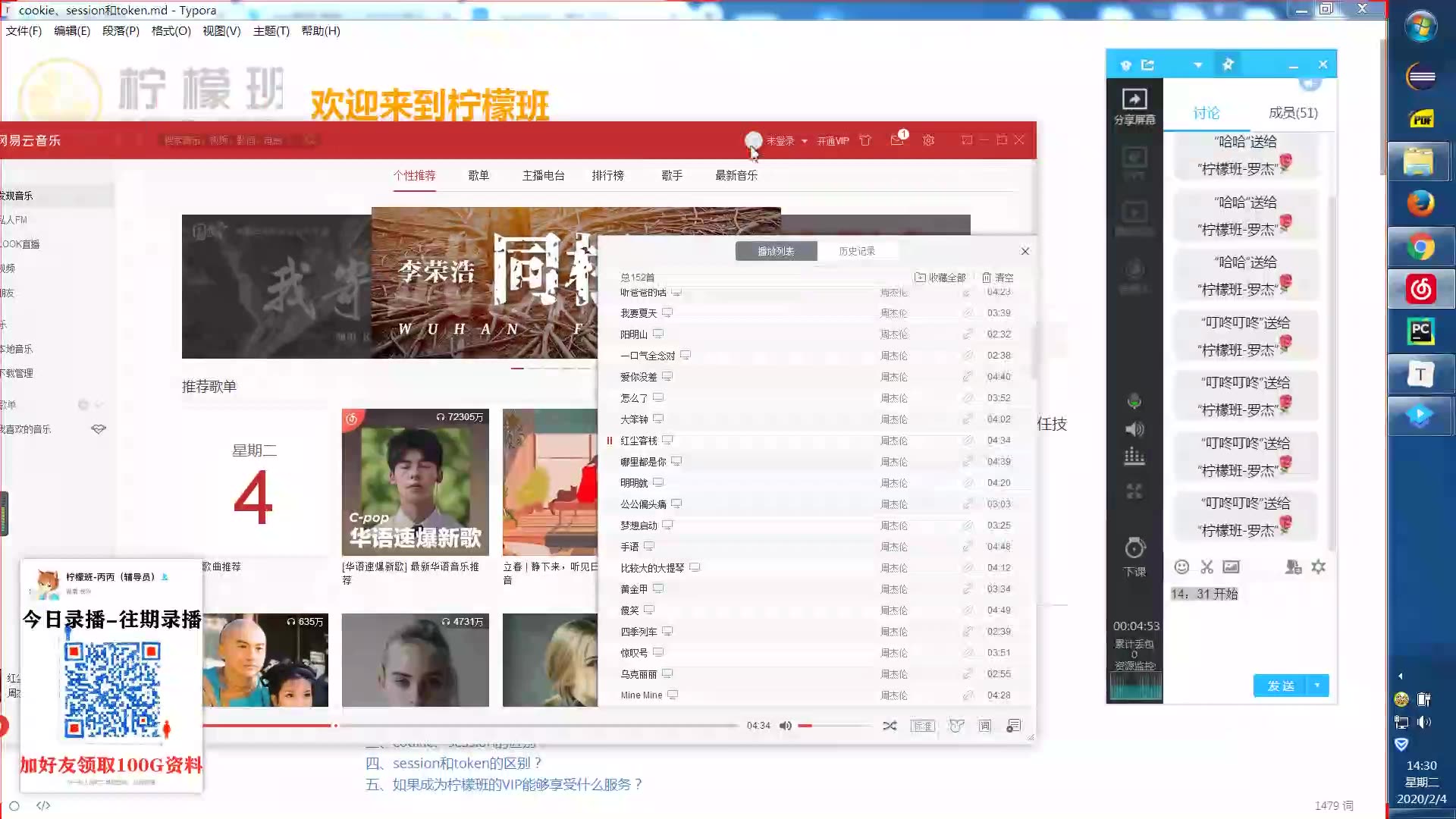Open the chat history user icon
The width and height of the screenshot is (1456, 819).
click(x=1294, y=567)
